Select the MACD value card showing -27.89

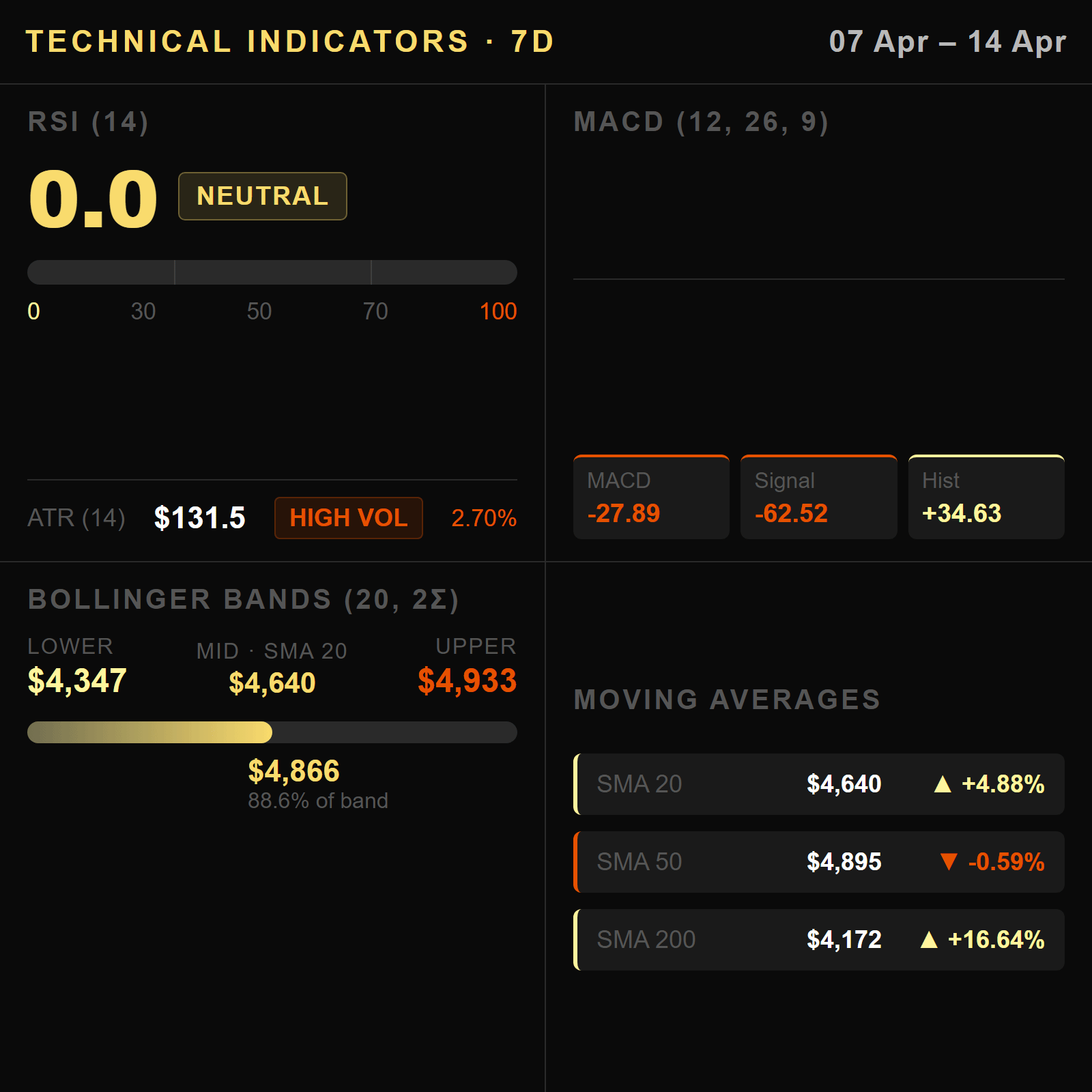click(x=650, y=497)
